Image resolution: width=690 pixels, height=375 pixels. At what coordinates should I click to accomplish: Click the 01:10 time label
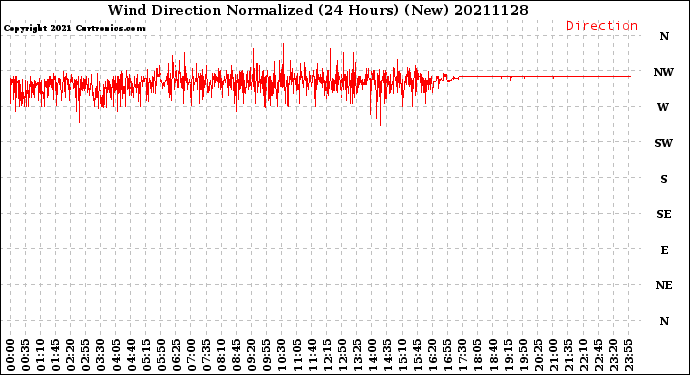pos(40,355)
